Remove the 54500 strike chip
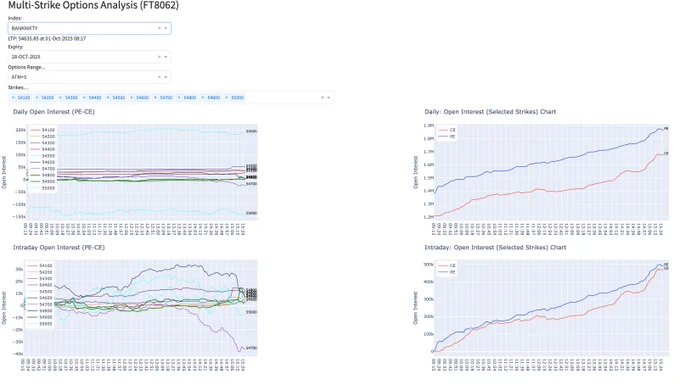 click(x=108, y=98)
